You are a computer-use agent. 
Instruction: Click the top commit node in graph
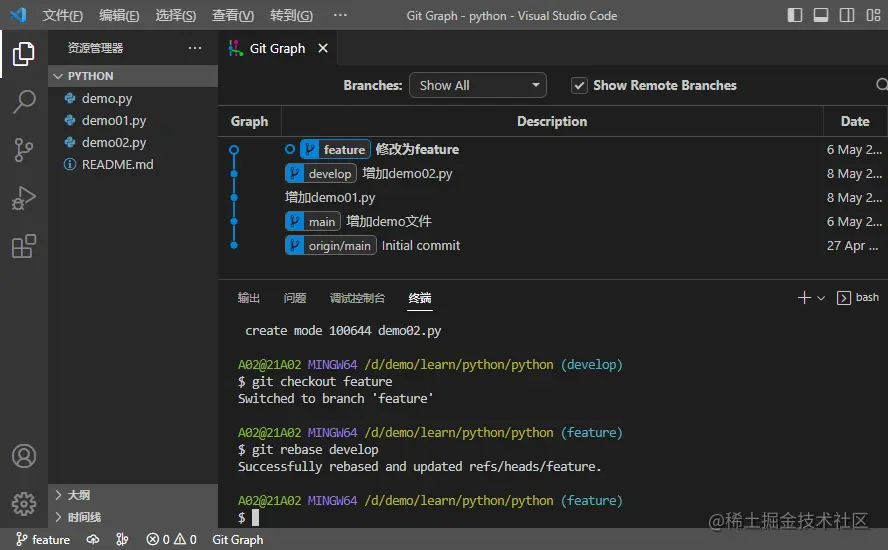pyautogui.click(x=234, y=150)
